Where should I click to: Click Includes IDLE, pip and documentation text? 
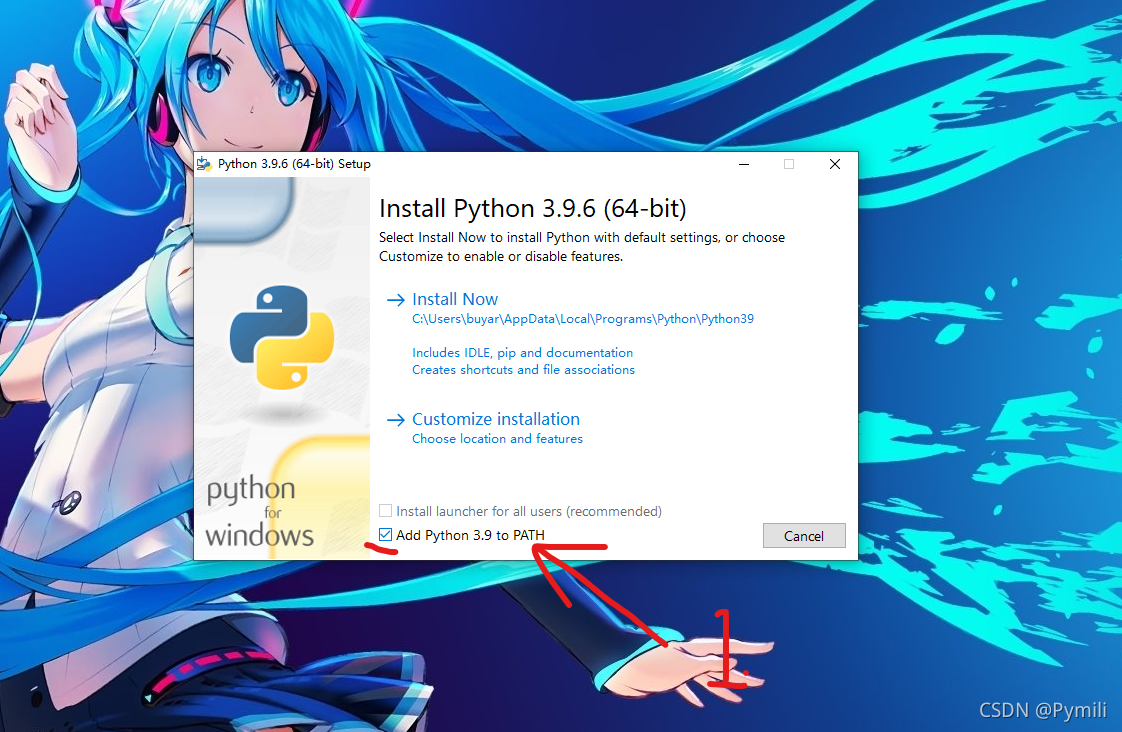pos(522,352)
